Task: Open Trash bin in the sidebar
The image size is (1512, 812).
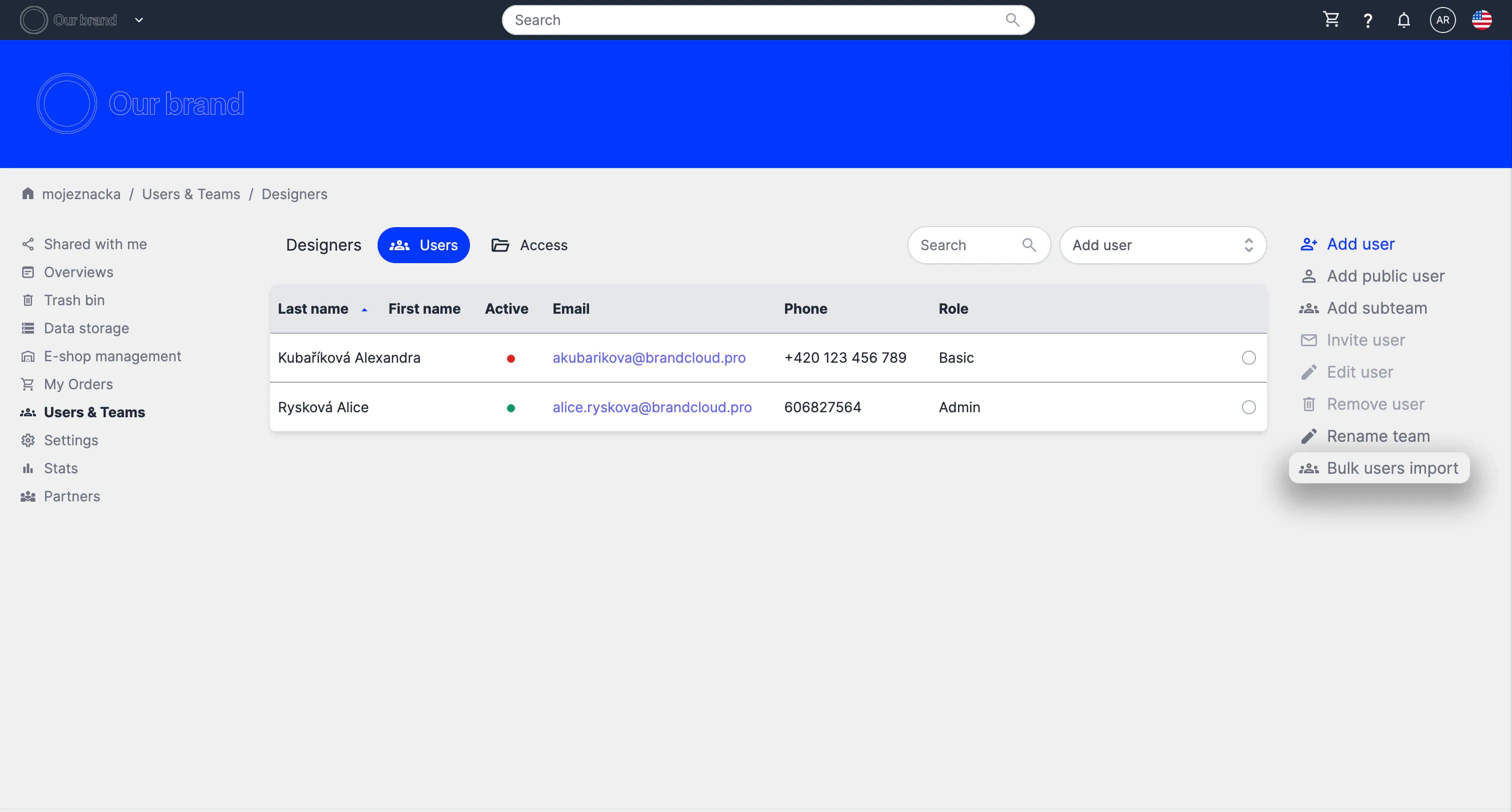Action: click(74, 300)
